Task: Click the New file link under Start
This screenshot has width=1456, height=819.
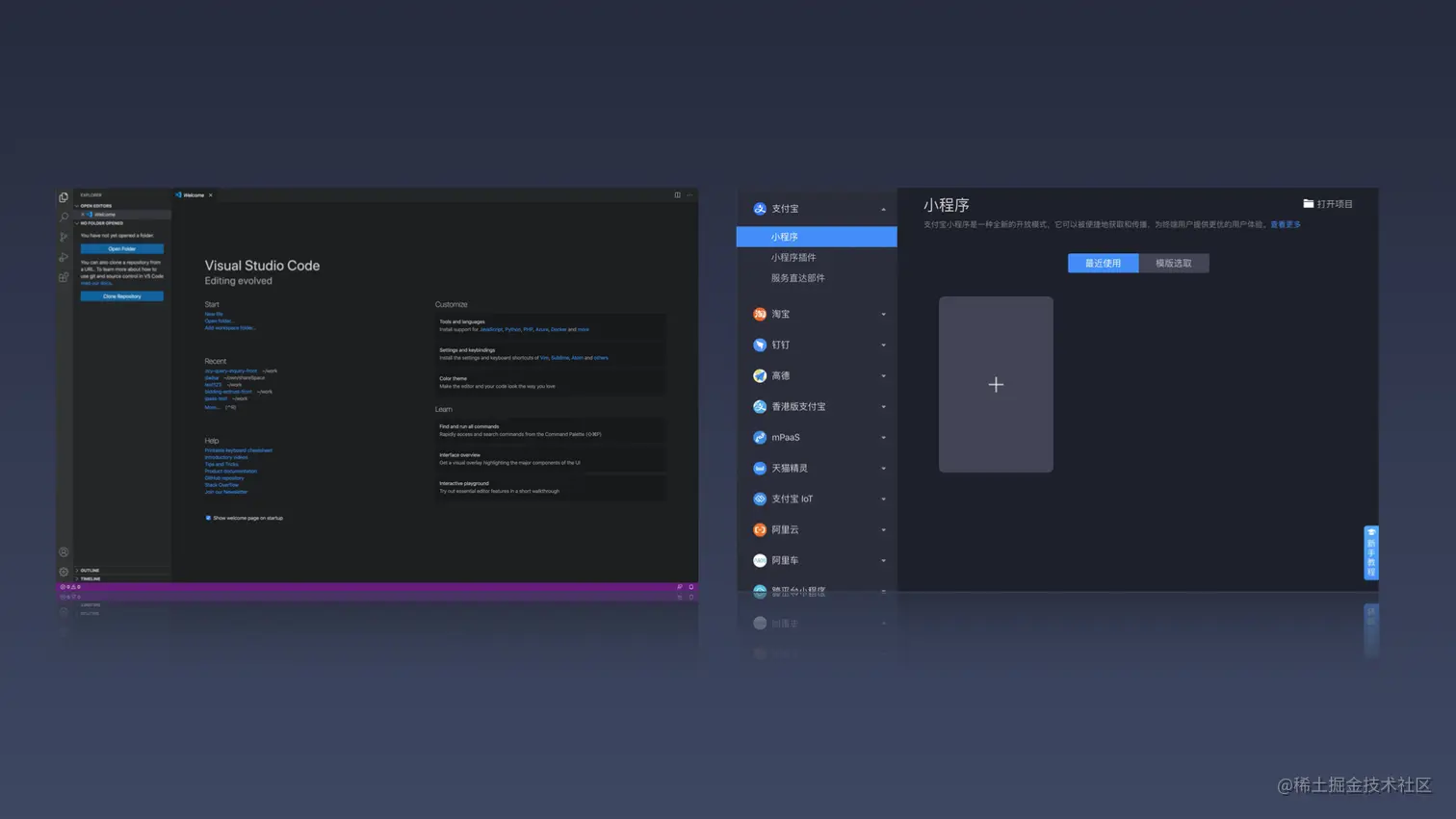Action: [x=214, y=314]
